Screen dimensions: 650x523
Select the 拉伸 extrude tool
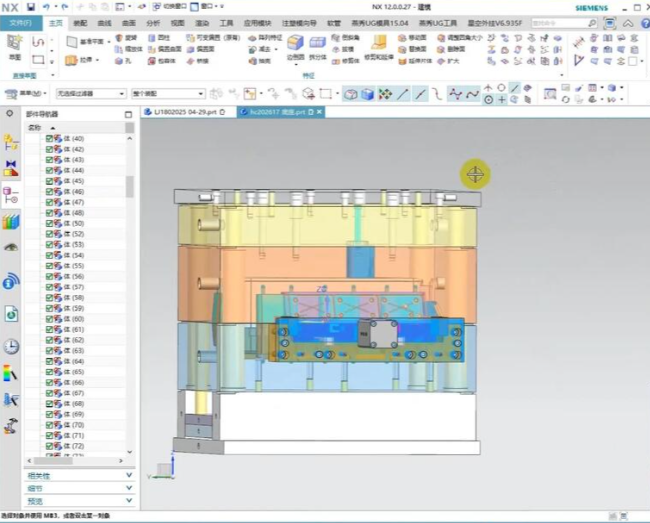coord(80,60)
